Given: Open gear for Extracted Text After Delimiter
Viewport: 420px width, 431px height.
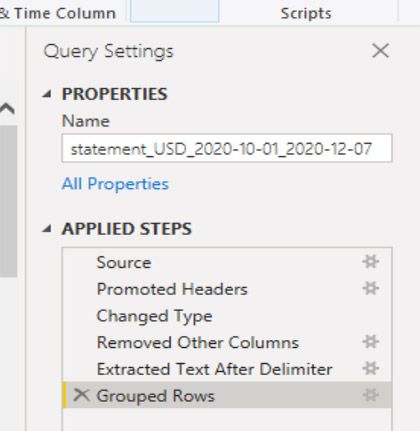Looking at the screenshot, I should point(370,369).
